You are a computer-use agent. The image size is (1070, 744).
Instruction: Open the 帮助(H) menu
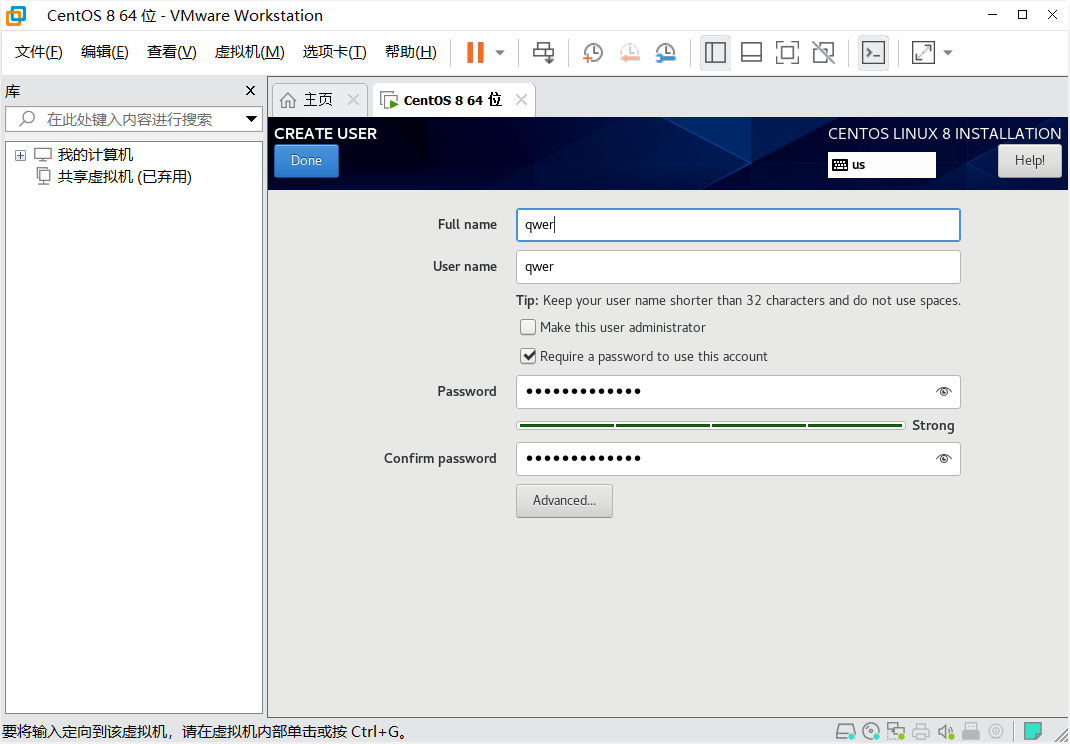click(x=411, y=52)
